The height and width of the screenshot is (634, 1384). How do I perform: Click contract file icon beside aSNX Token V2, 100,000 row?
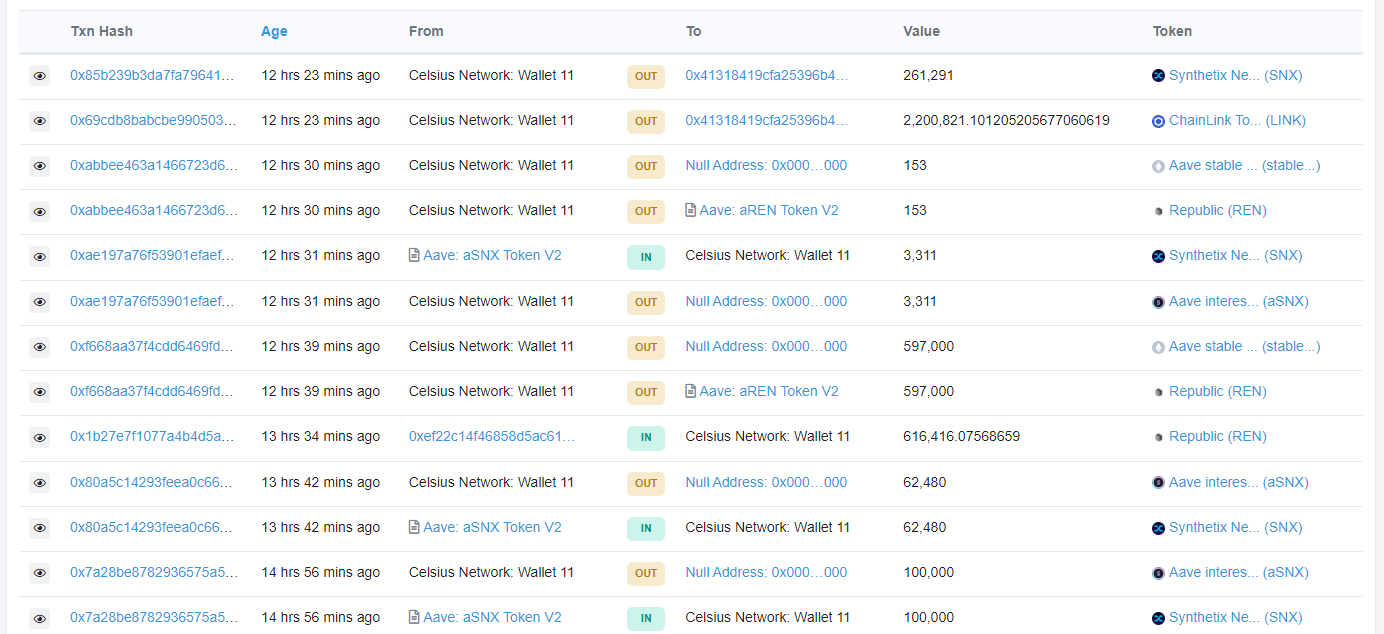[414, 617]
